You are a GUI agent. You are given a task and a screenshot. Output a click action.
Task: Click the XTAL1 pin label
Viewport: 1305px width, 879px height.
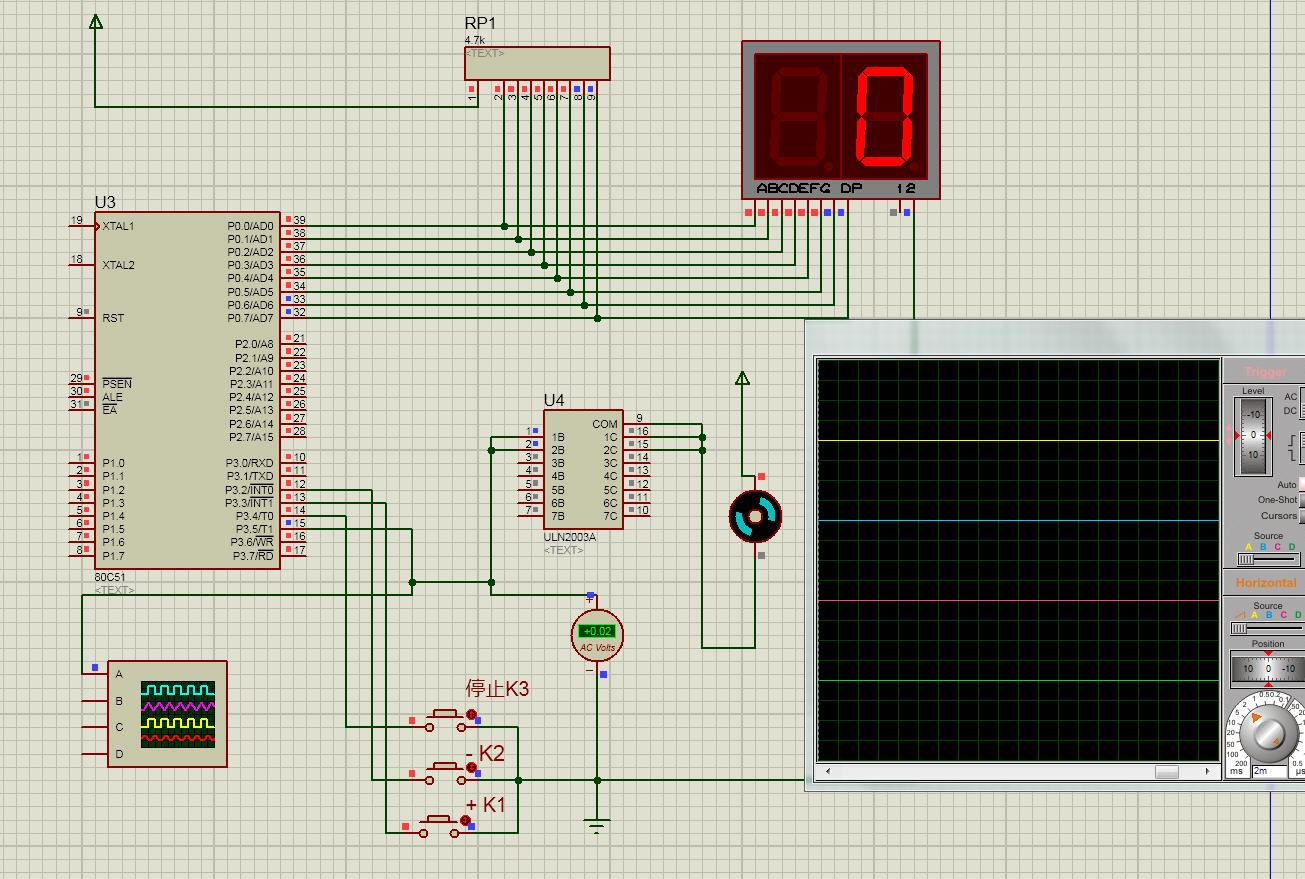tap(118, 226)
